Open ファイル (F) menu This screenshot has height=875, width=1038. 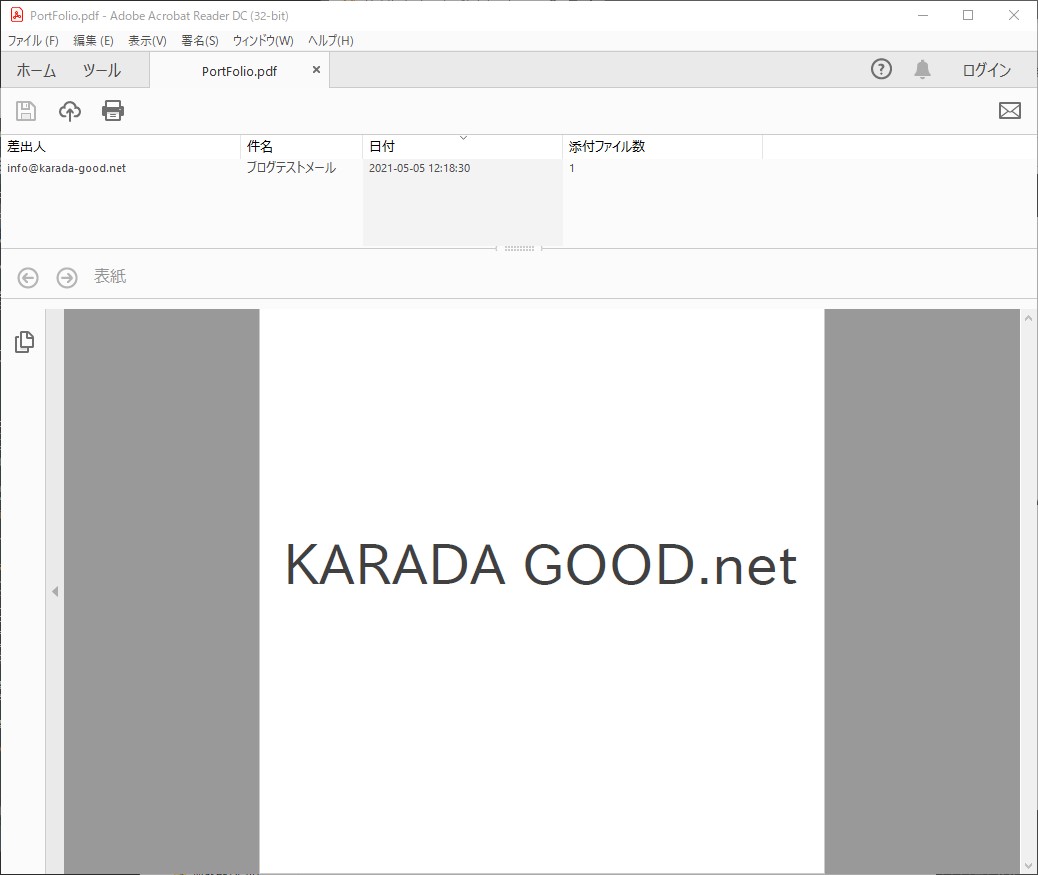click(33, 41)
